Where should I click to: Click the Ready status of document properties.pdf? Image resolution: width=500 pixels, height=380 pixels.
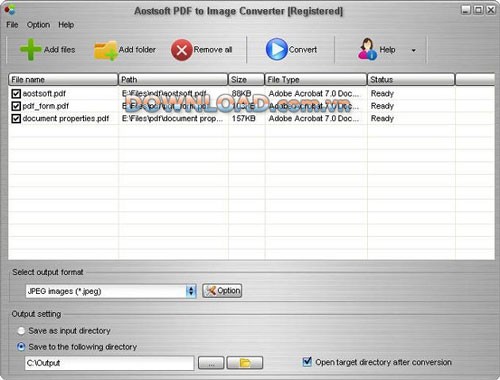click(x=382, y=118)
